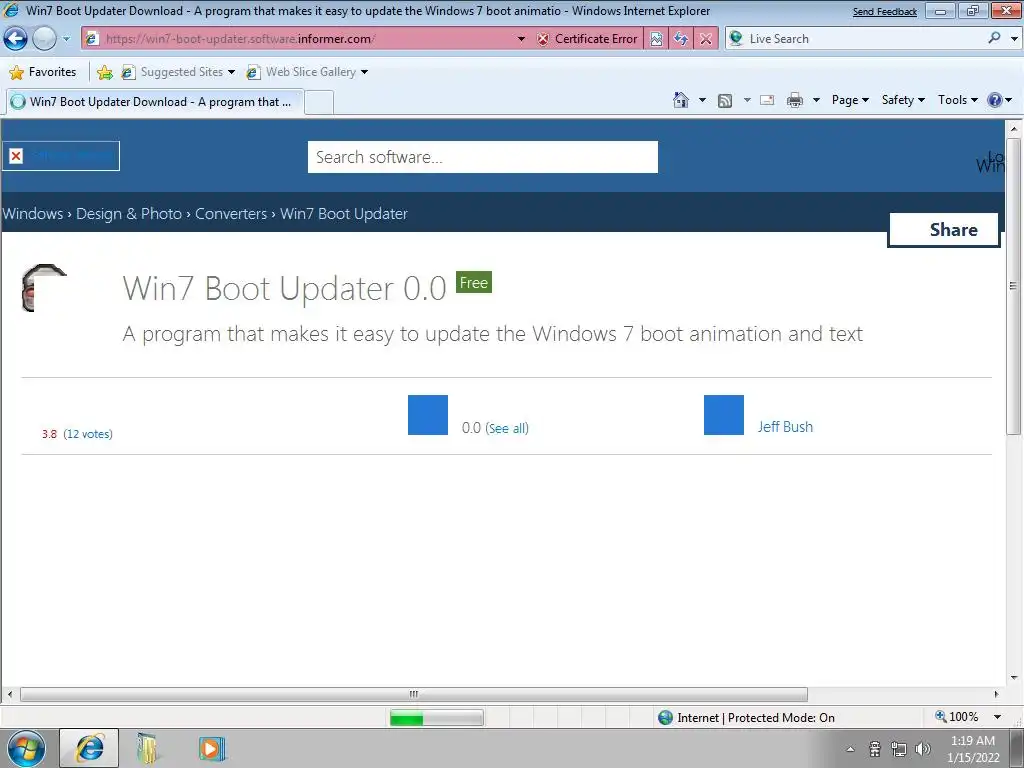
Task: Open the Jeff Bush developer link
Action: coord(785,426)
